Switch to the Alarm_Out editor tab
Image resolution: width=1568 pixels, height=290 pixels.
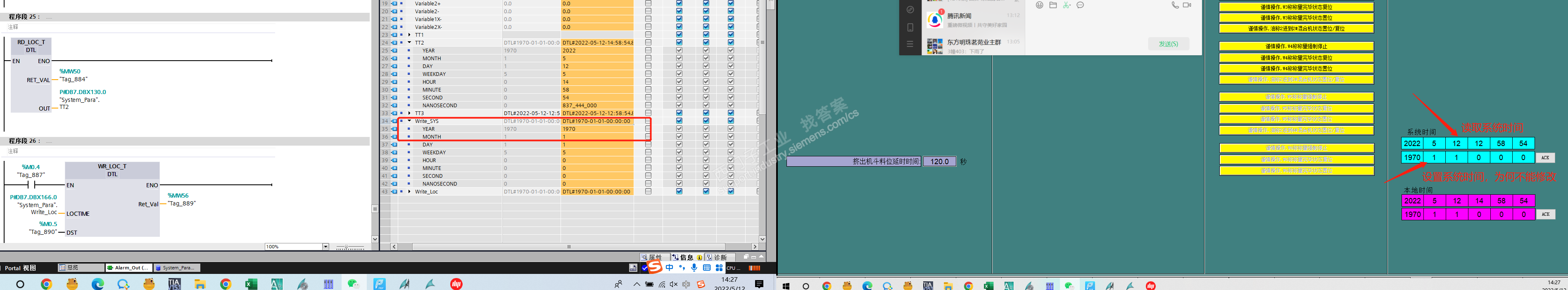click(129, 267)
